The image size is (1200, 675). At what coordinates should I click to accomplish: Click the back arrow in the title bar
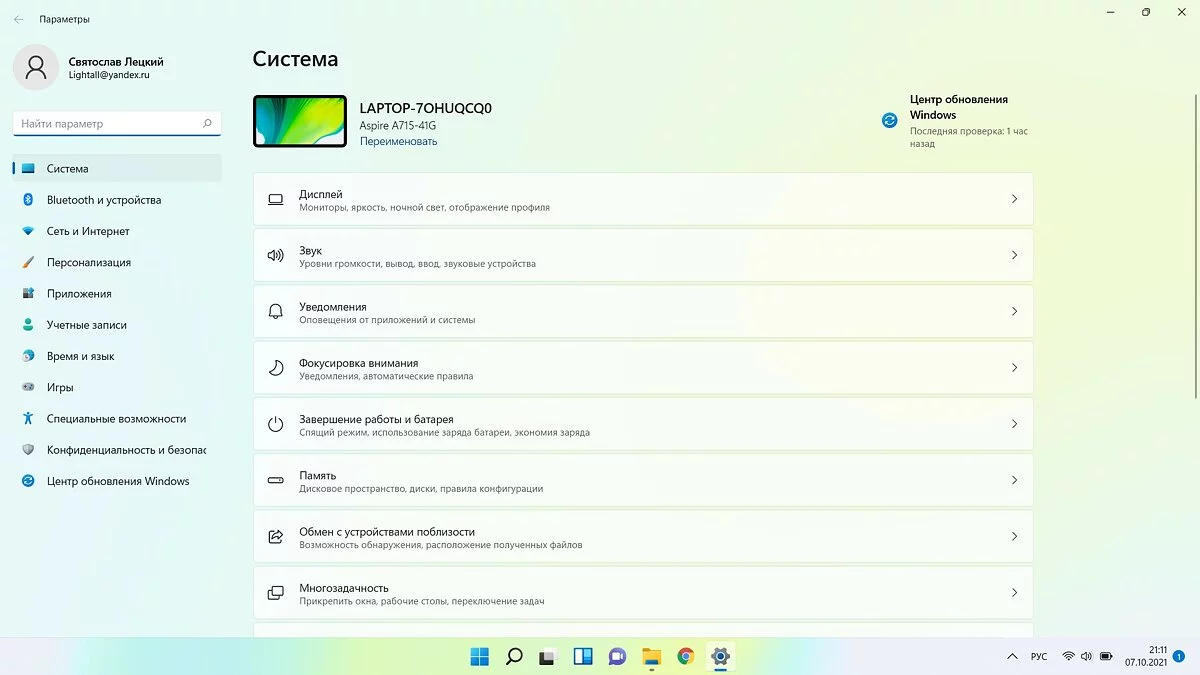click(19, 19)
